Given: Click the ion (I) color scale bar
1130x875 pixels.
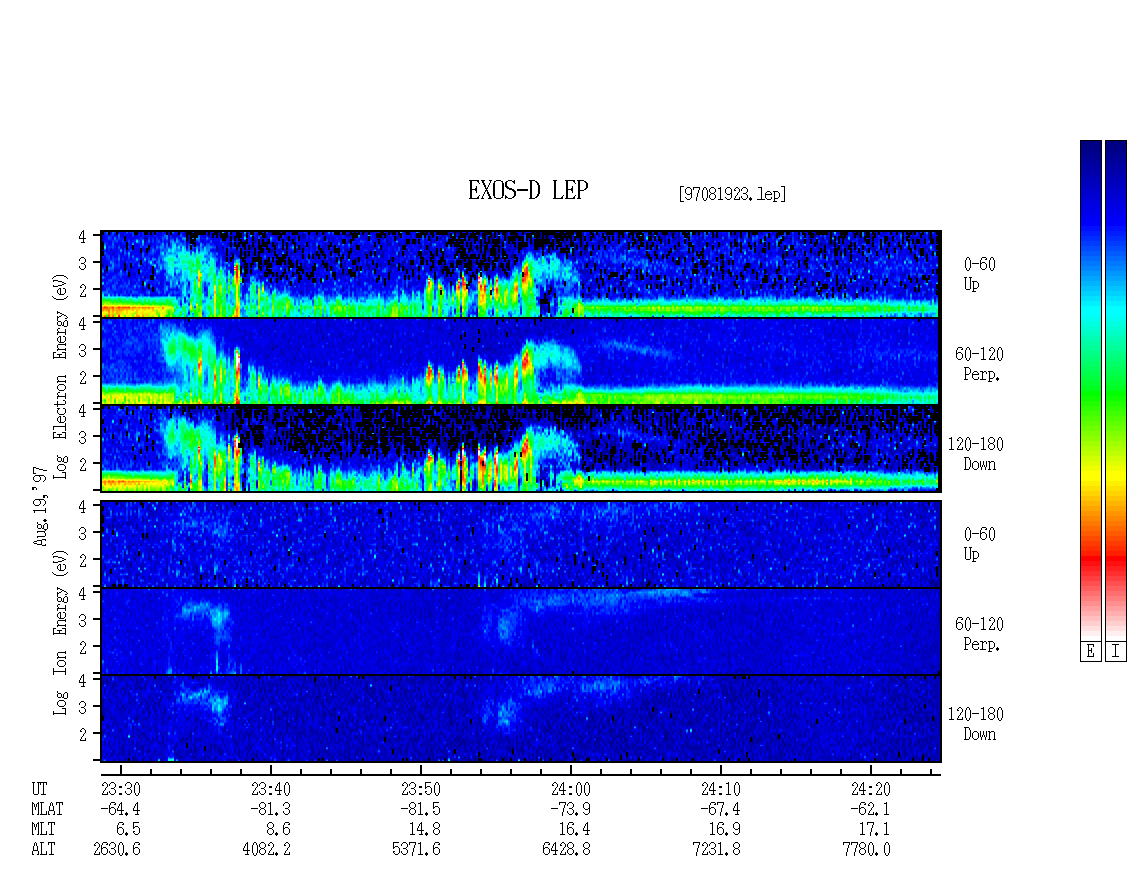Looking at the screenshot, I should [x=1116, y=390].
